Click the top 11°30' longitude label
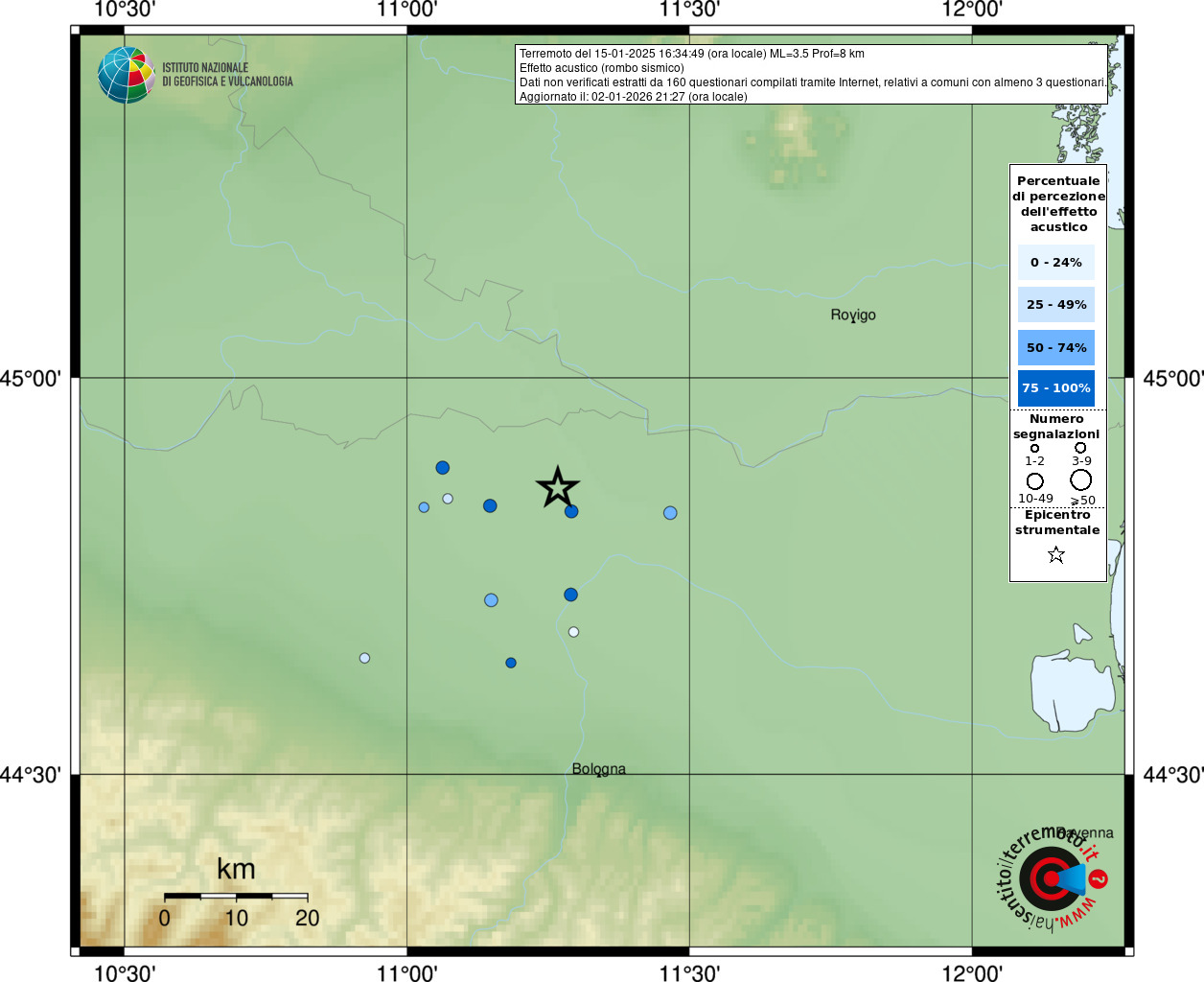 [689, 10]
